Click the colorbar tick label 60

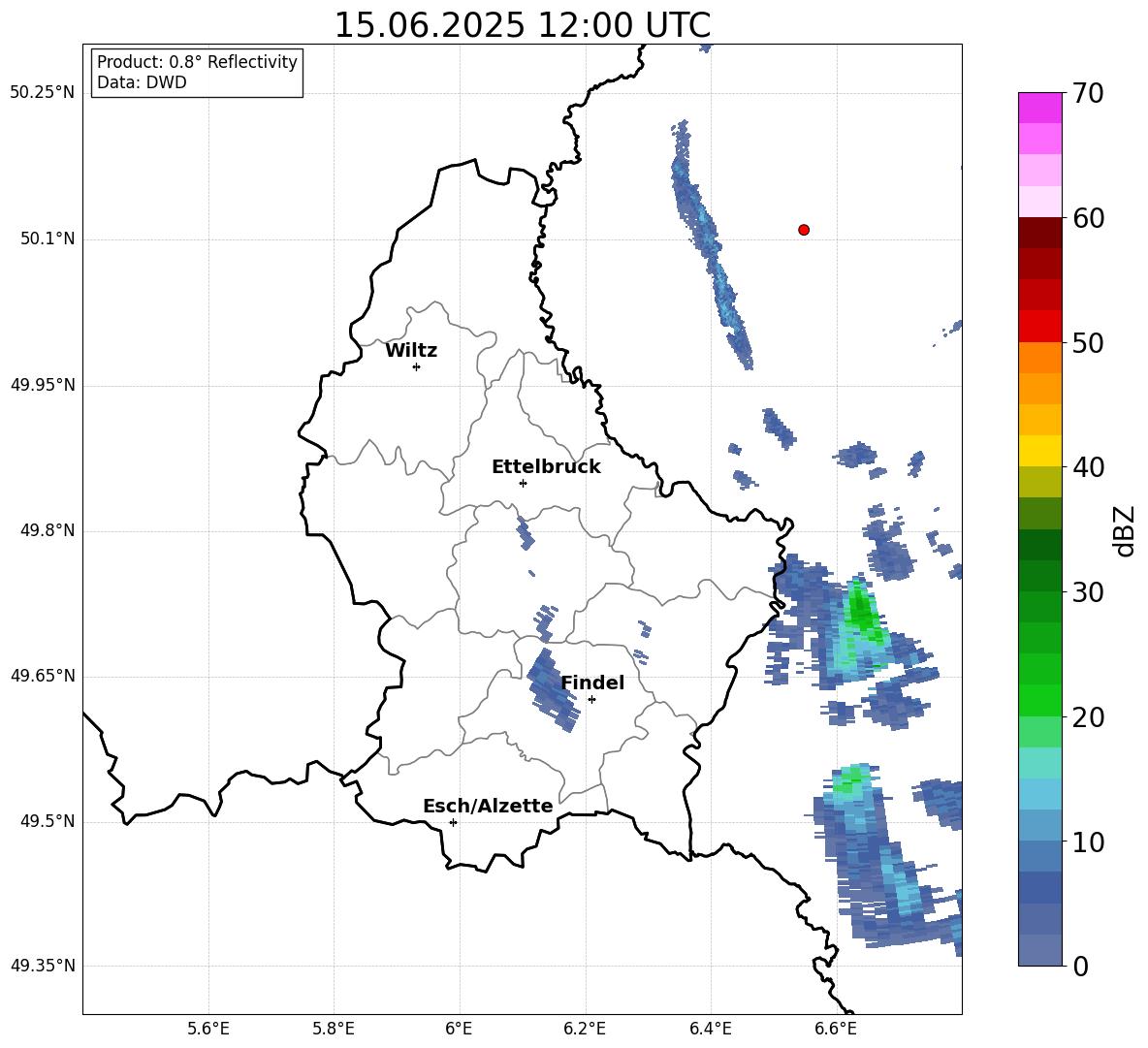click(1088, 218)
